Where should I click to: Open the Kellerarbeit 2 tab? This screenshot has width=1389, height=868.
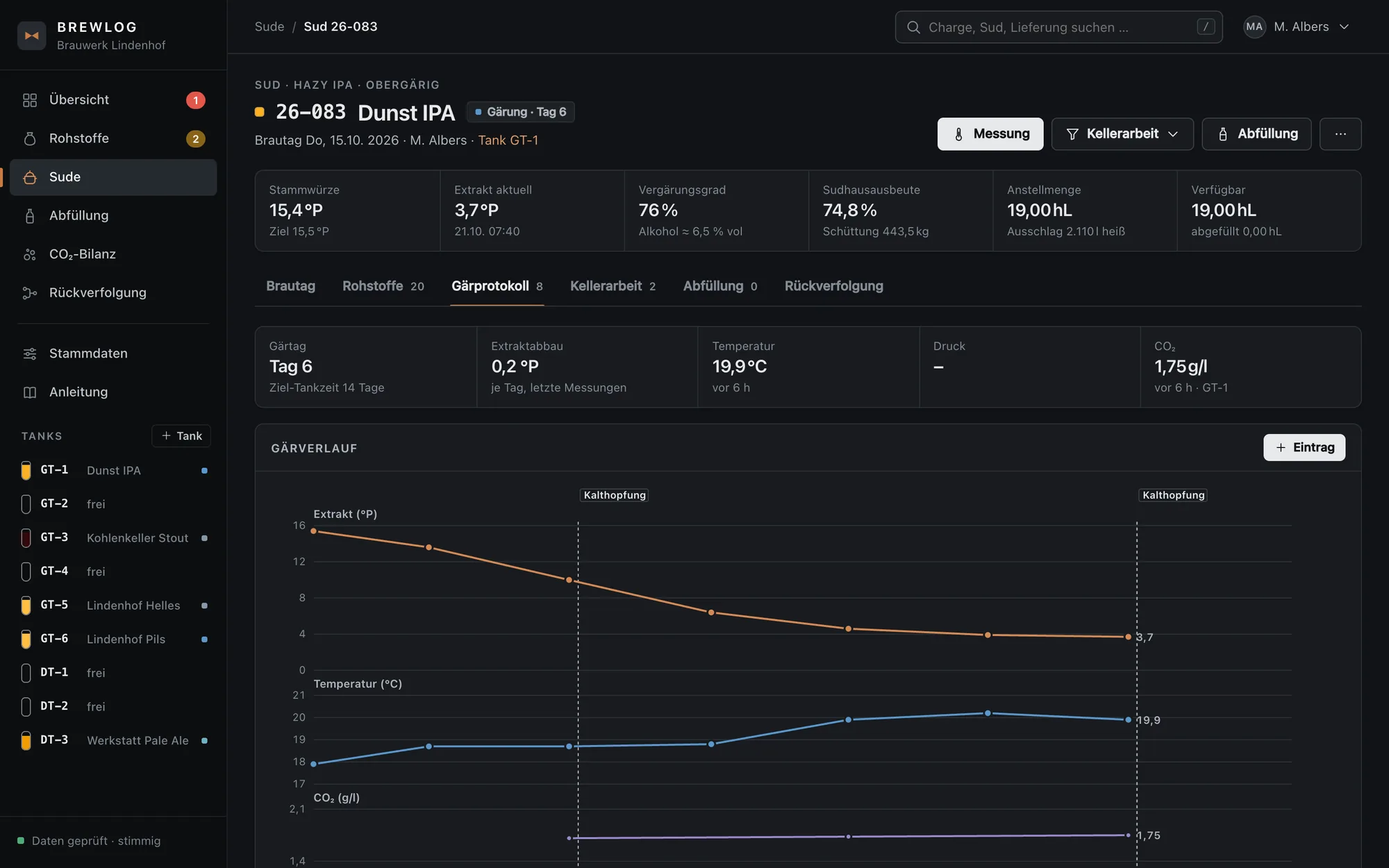613,286
